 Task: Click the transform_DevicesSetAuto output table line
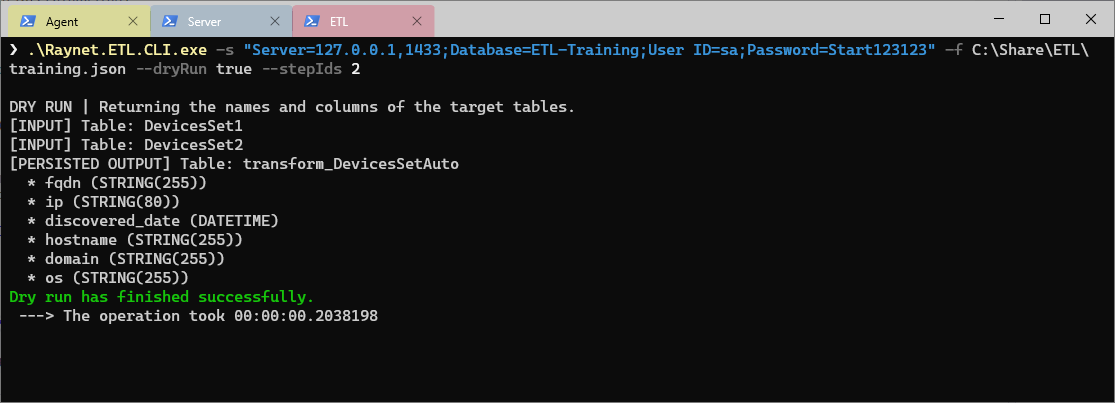tap(234, 164)
